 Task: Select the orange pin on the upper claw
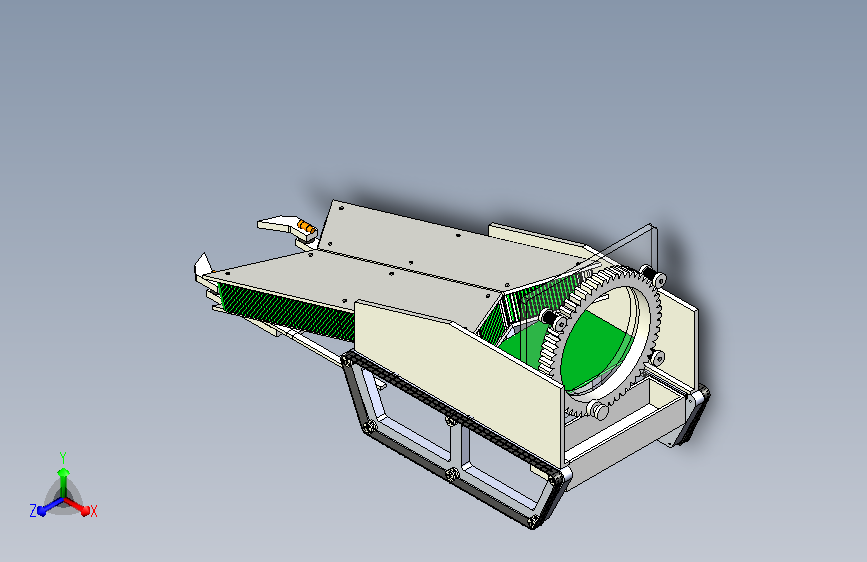coord(306,226)
